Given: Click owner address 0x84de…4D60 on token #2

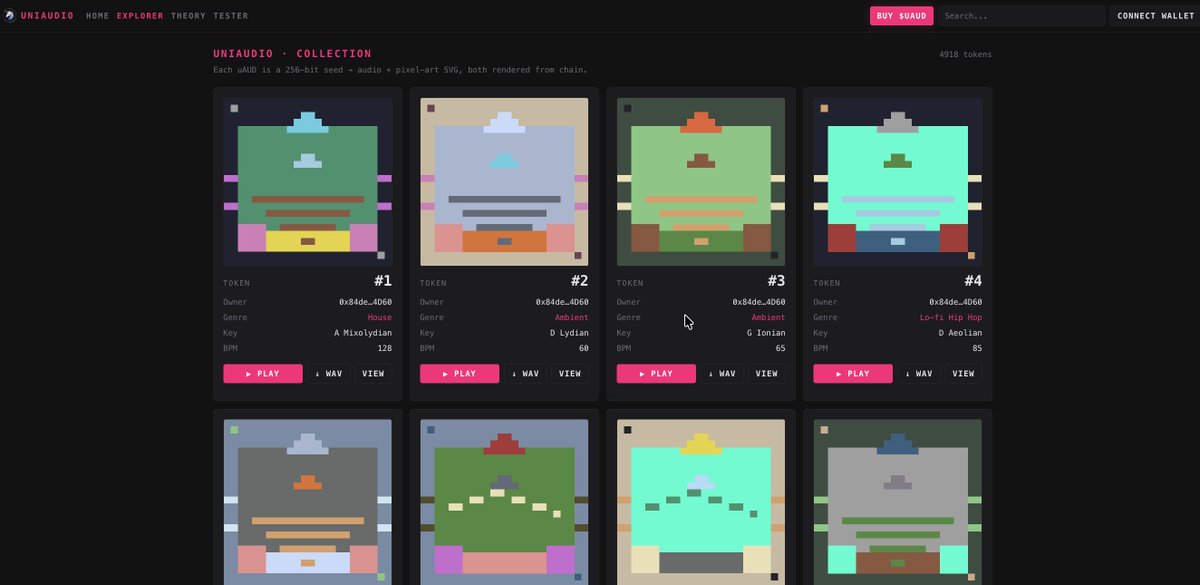Looking at the screenshot, I should [x=562, y=302].
